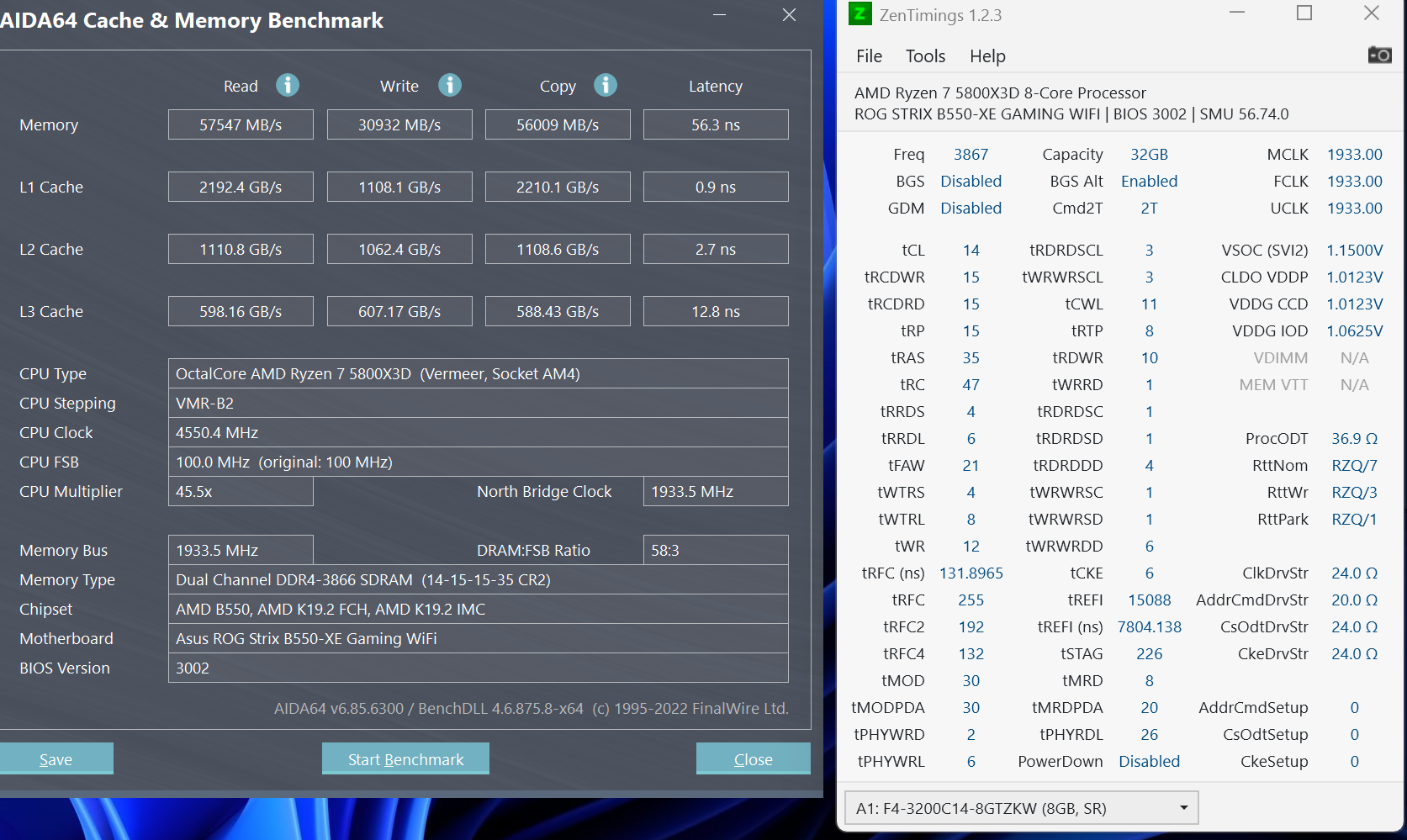
Task: Click the CPU FSB value 100.0 MHz
Action: click(479, 462)
